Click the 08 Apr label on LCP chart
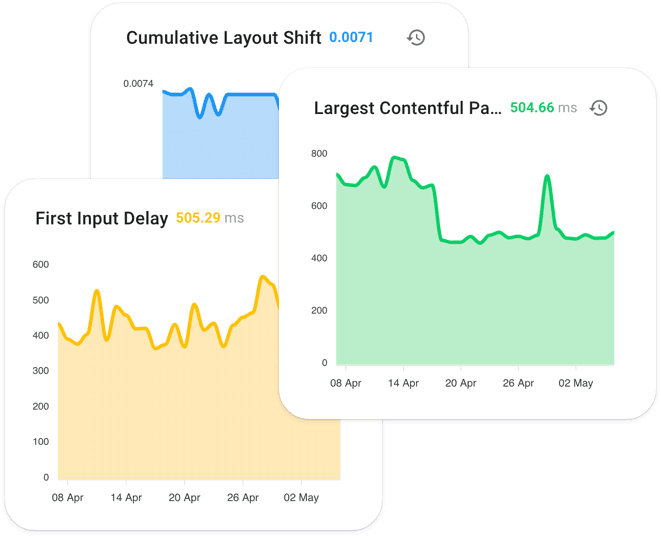Screen dimensions: 661x537 pos(346,383)
